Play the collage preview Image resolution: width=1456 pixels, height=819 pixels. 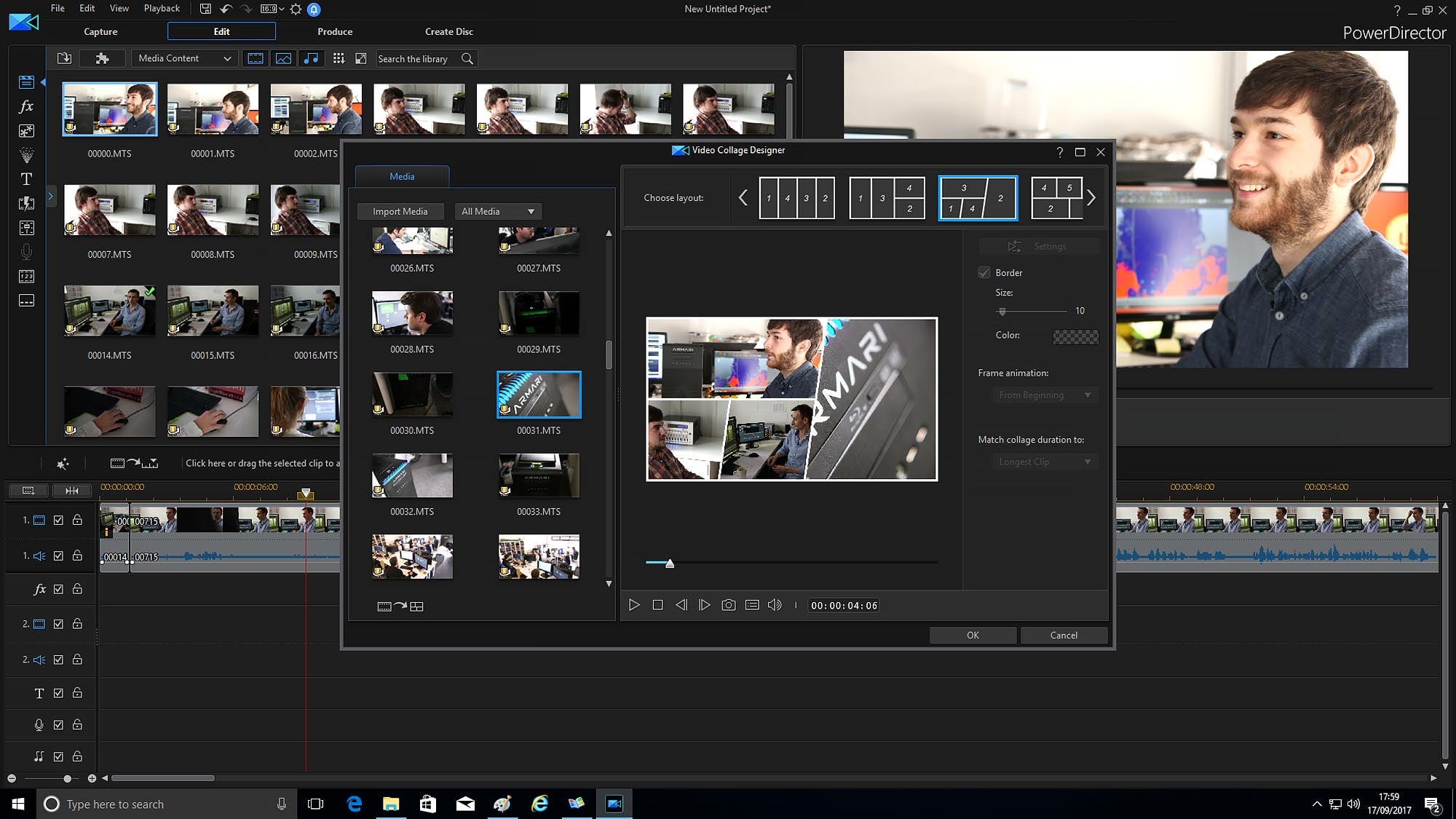[634, 605]
